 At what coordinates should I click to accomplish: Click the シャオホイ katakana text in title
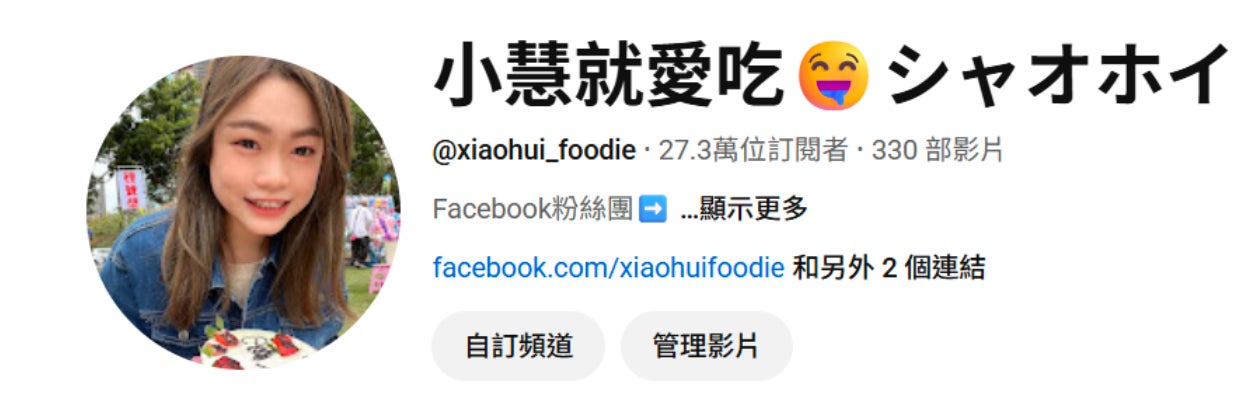coord(1058,77)
